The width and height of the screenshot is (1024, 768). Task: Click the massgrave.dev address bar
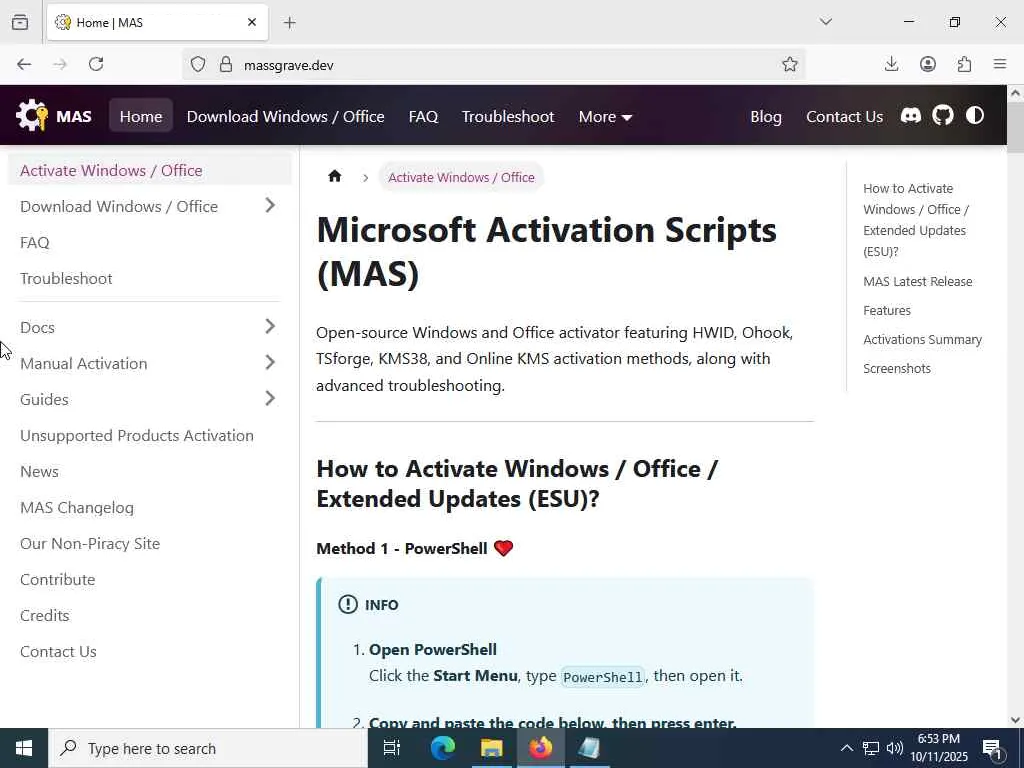[493, 65]
